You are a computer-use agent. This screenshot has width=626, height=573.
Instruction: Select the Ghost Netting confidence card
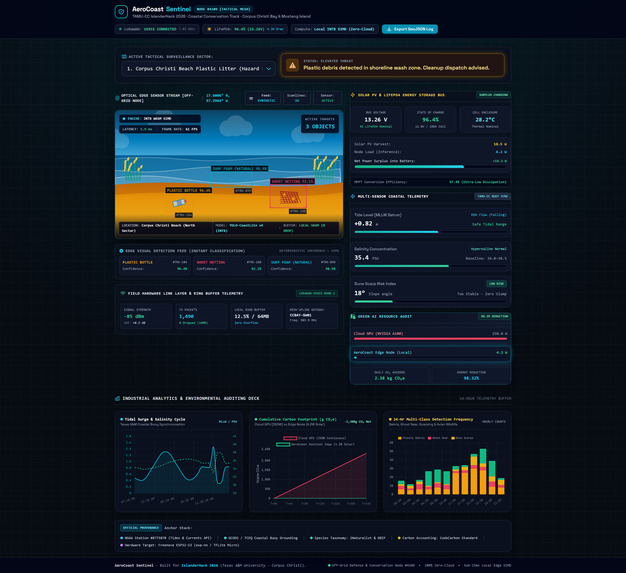(x=229, y=265)
